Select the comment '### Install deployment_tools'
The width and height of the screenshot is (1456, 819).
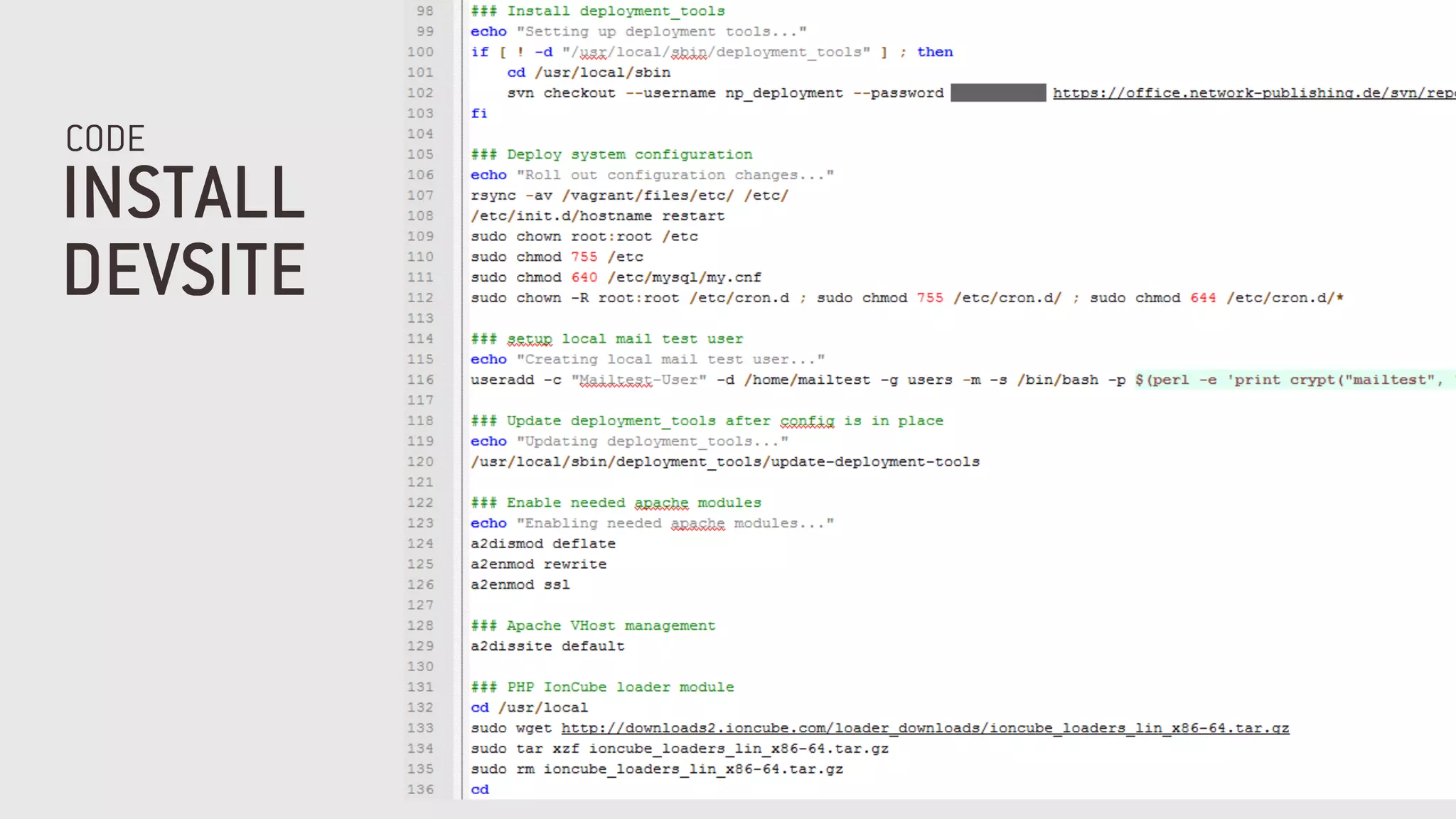point(598,11)
